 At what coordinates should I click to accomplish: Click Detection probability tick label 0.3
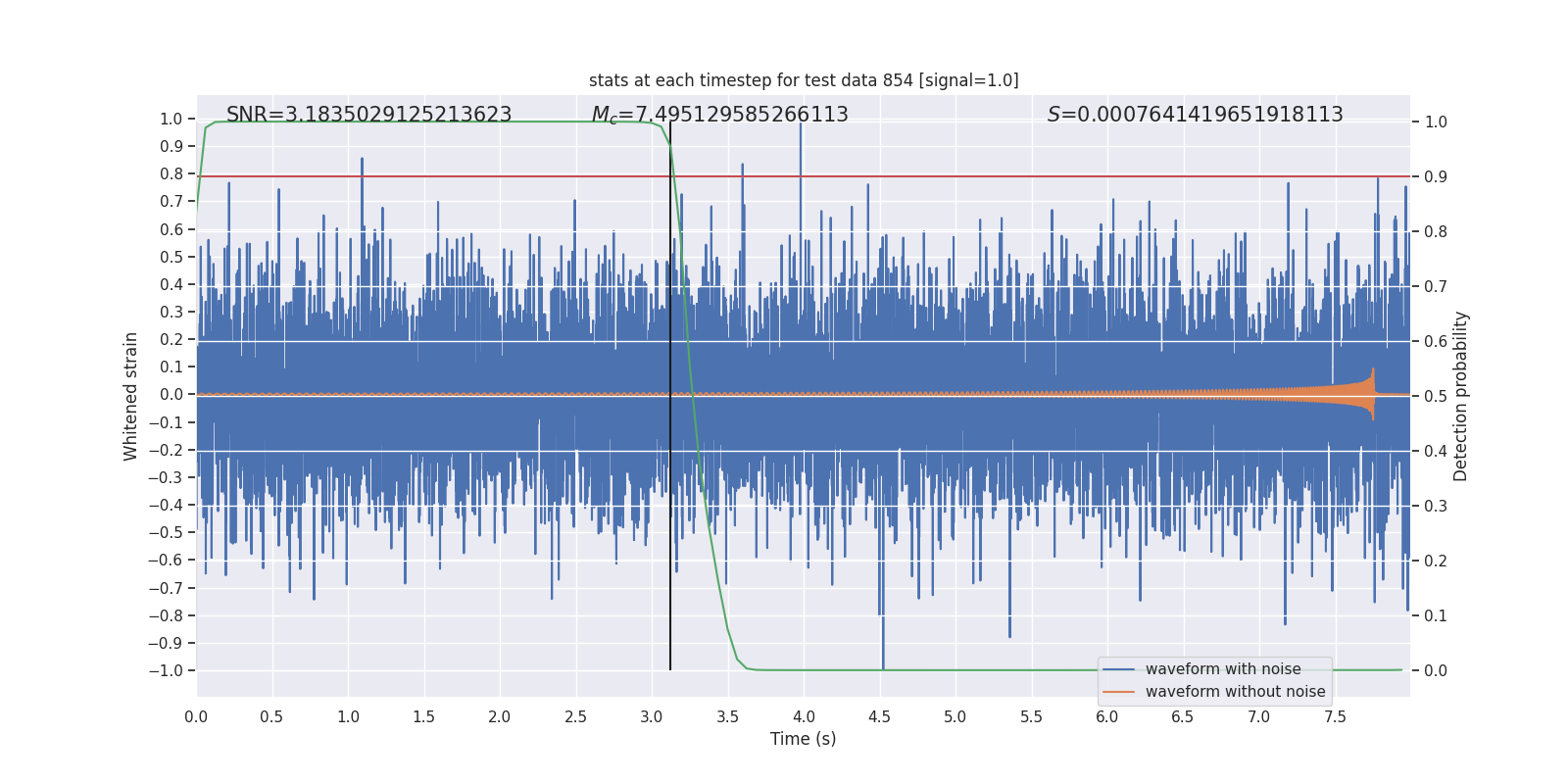click(x=1436, y=506)
